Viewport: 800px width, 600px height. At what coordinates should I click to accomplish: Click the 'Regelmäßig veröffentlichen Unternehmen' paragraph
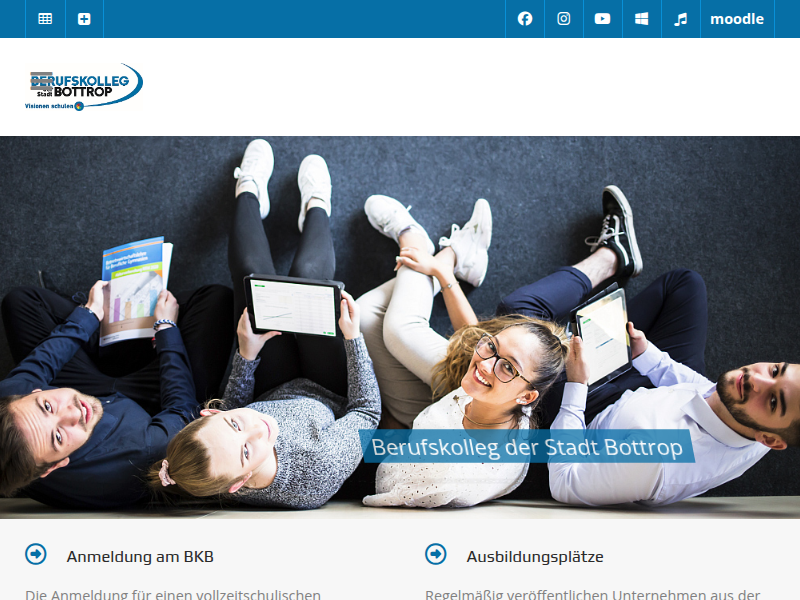pyautogui.click(x=593, y=594)
